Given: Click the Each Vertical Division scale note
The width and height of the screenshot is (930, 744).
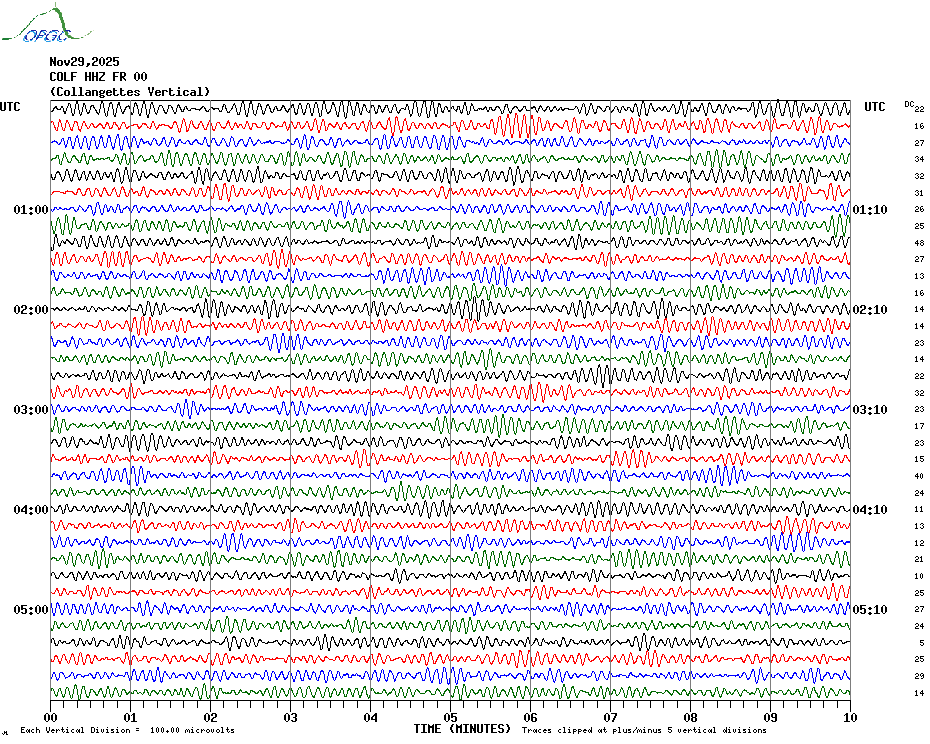Looking at the screenshot, I should click(x=128, y=730).
